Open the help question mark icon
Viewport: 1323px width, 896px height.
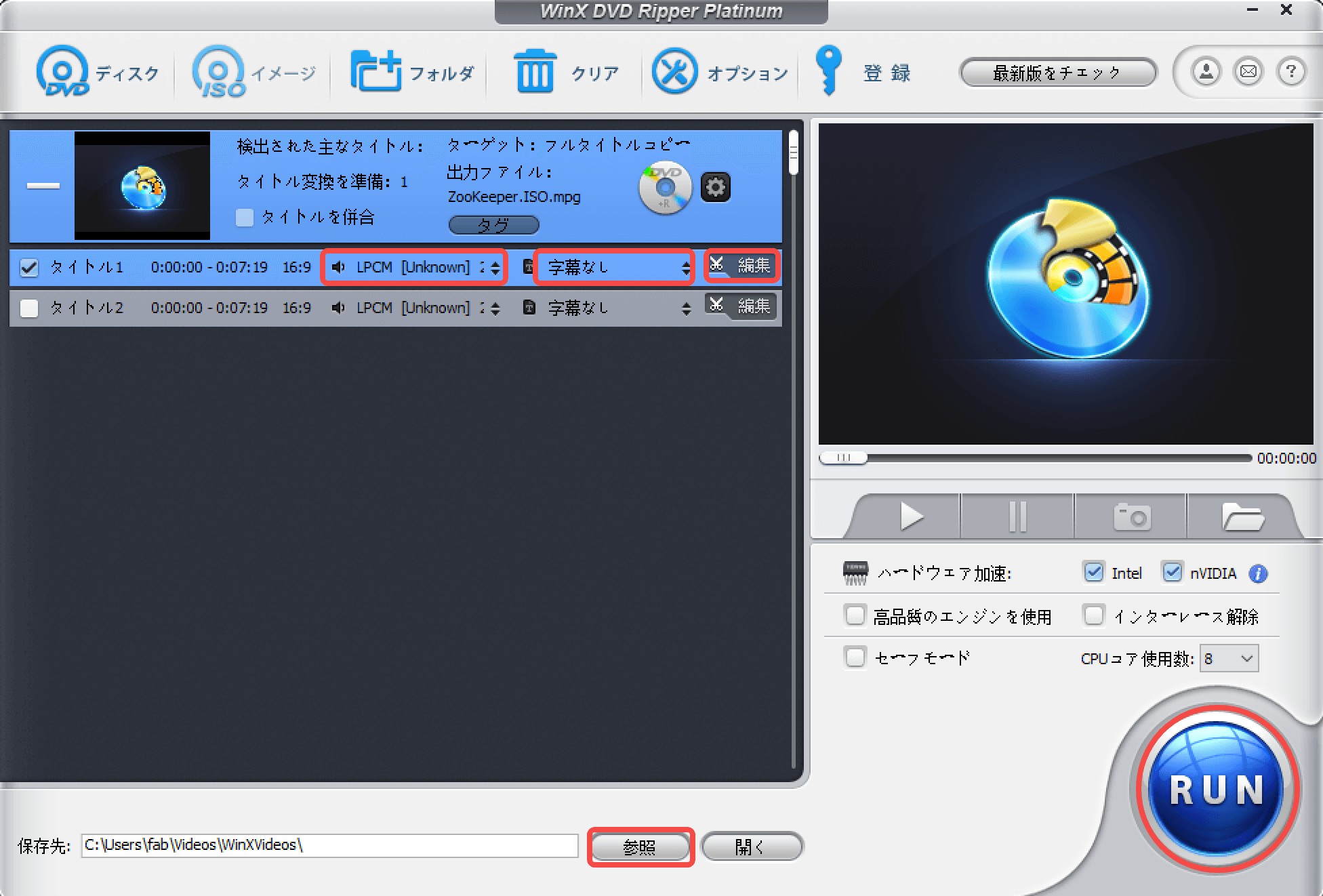pyautogui.click(x=1291, y=71)
